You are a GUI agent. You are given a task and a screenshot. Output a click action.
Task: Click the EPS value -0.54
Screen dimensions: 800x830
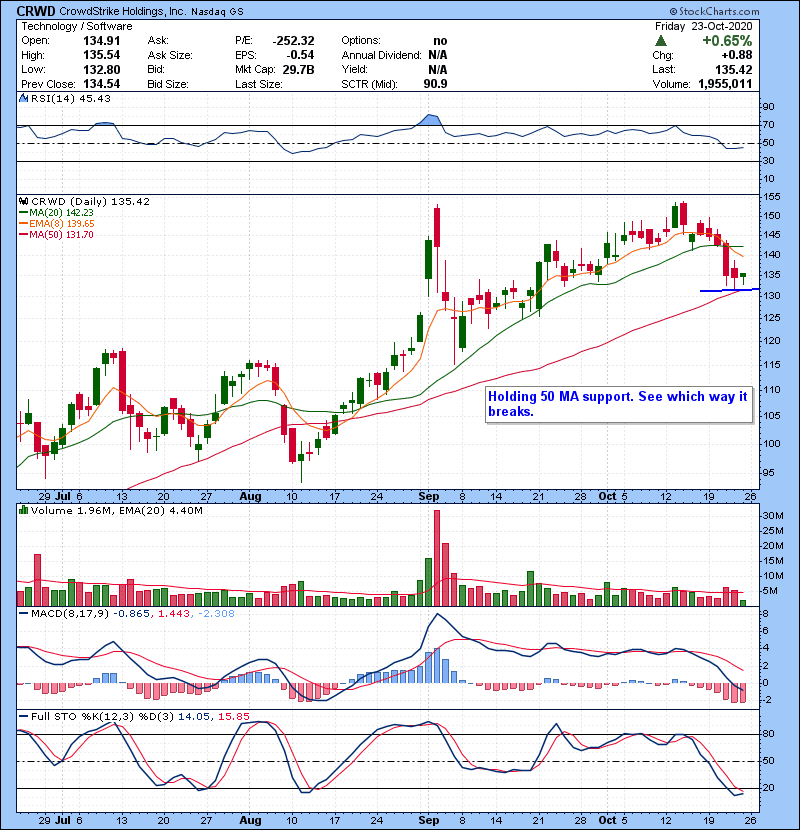tap(300, 55)
